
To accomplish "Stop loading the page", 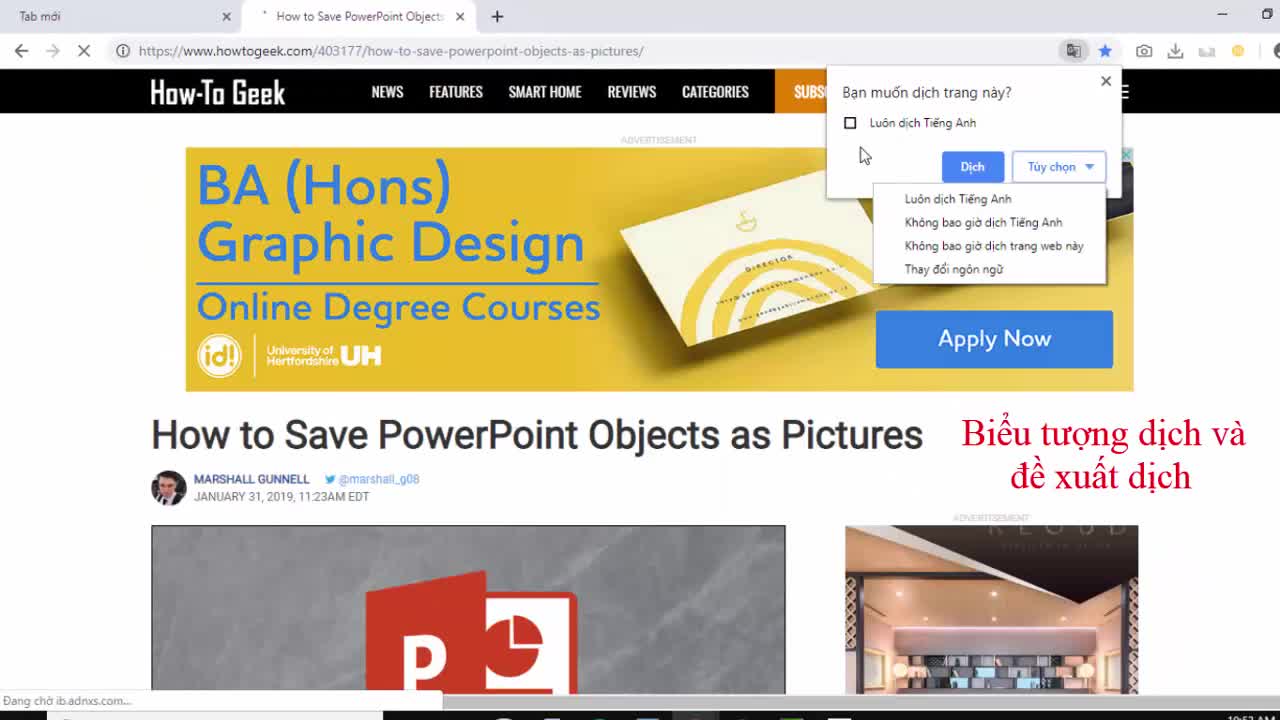I will [x=84, y=51].
